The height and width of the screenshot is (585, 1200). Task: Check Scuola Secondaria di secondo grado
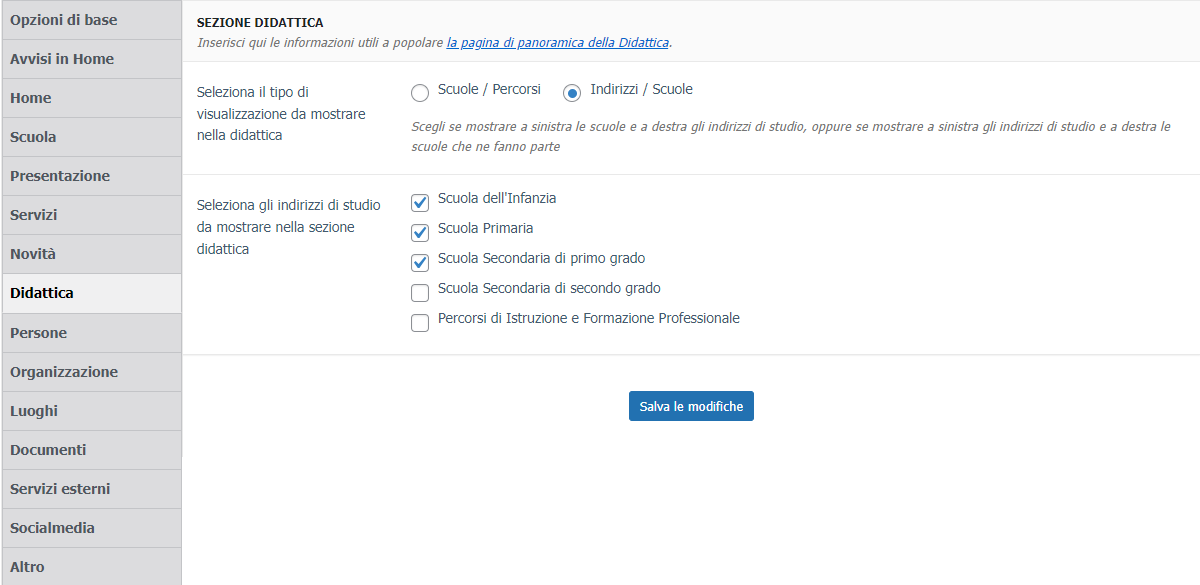coord(420,293)
